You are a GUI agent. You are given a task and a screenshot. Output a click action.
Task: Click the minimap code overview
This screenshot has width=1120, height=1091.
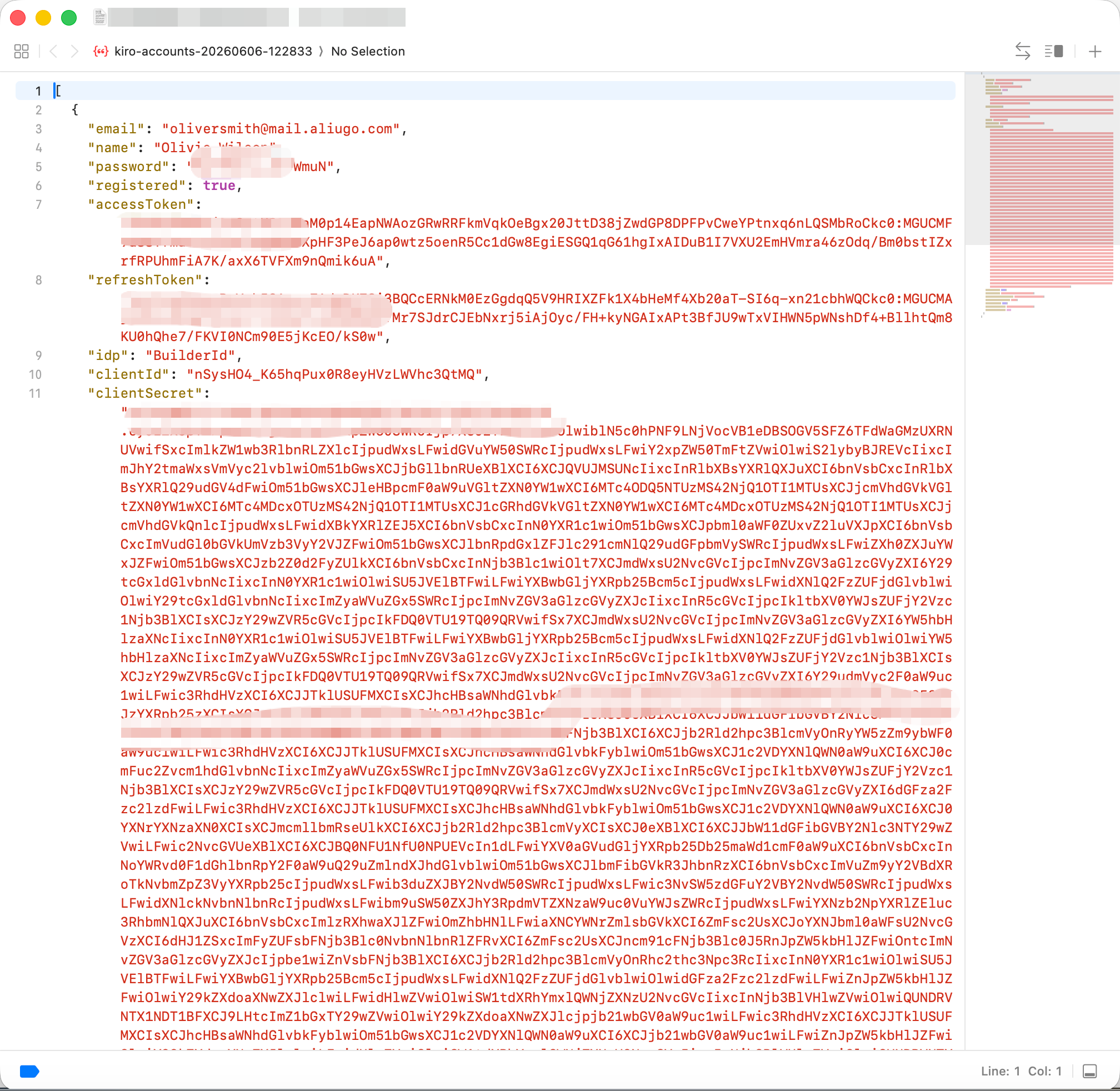(1043, 195)
